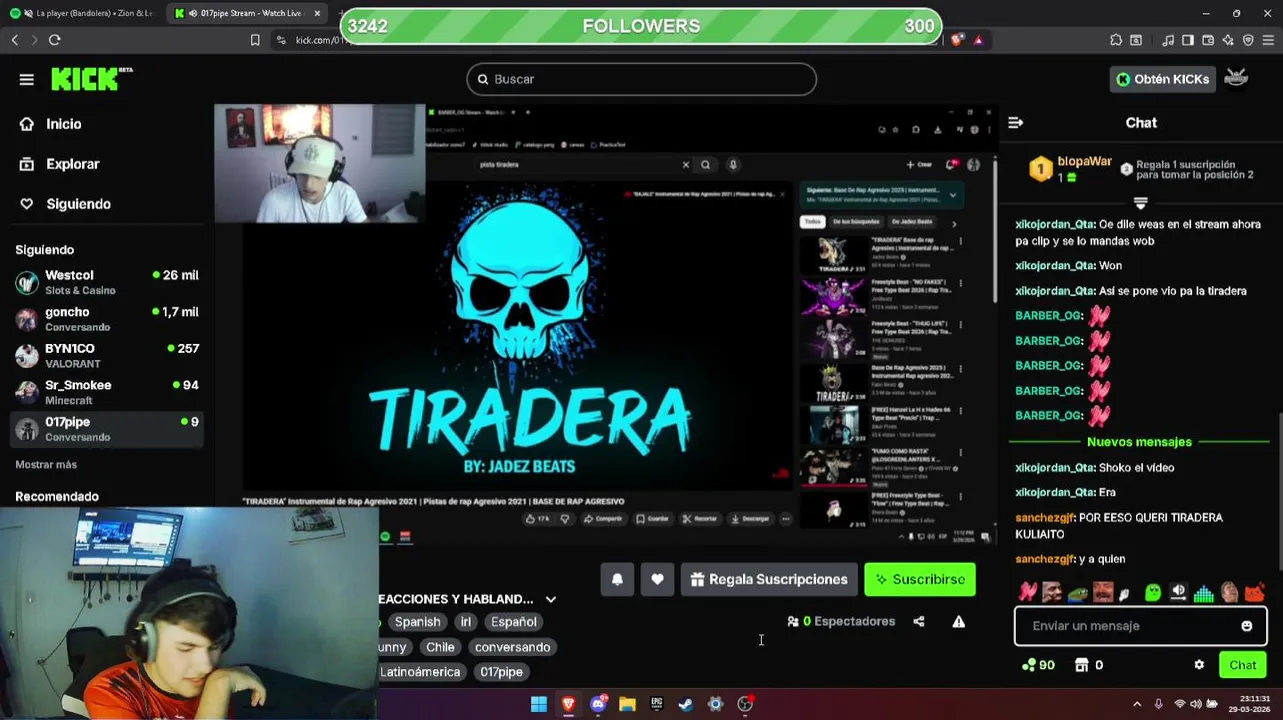Switch to the Spotify La player browser tab

(x=80, y=13)
